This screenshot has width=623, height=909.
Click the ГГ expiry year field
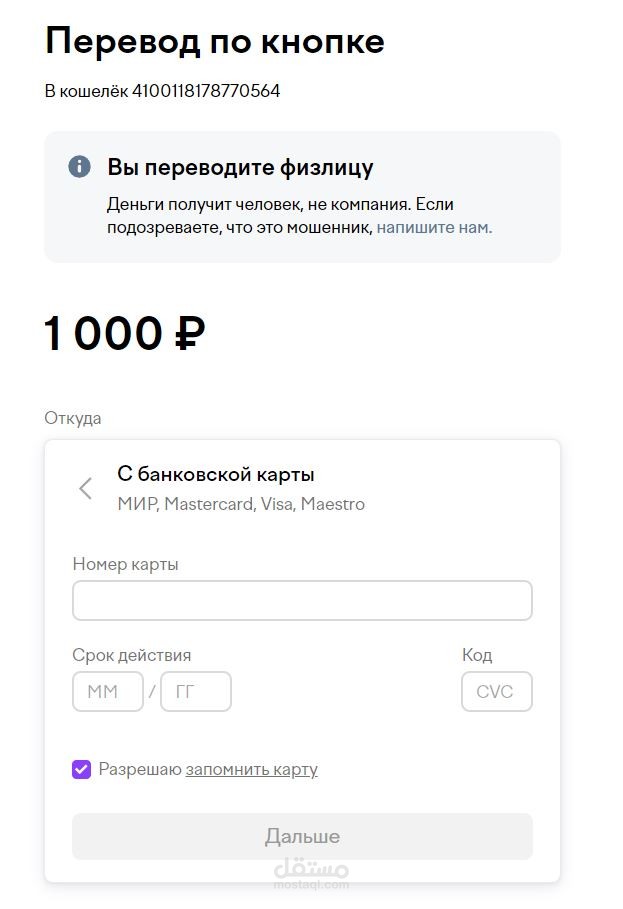196,691
